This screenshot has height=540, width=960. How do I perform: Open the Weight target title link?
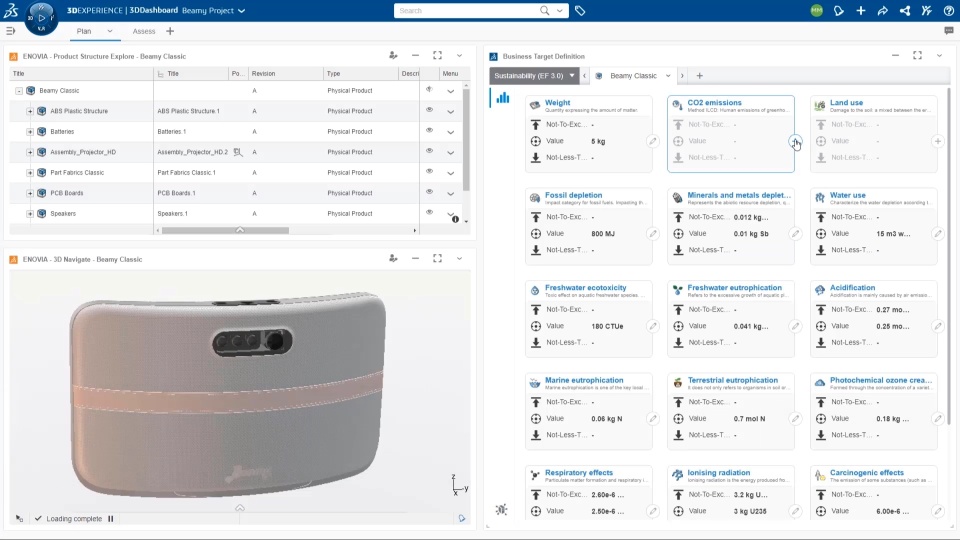[557, 102]
